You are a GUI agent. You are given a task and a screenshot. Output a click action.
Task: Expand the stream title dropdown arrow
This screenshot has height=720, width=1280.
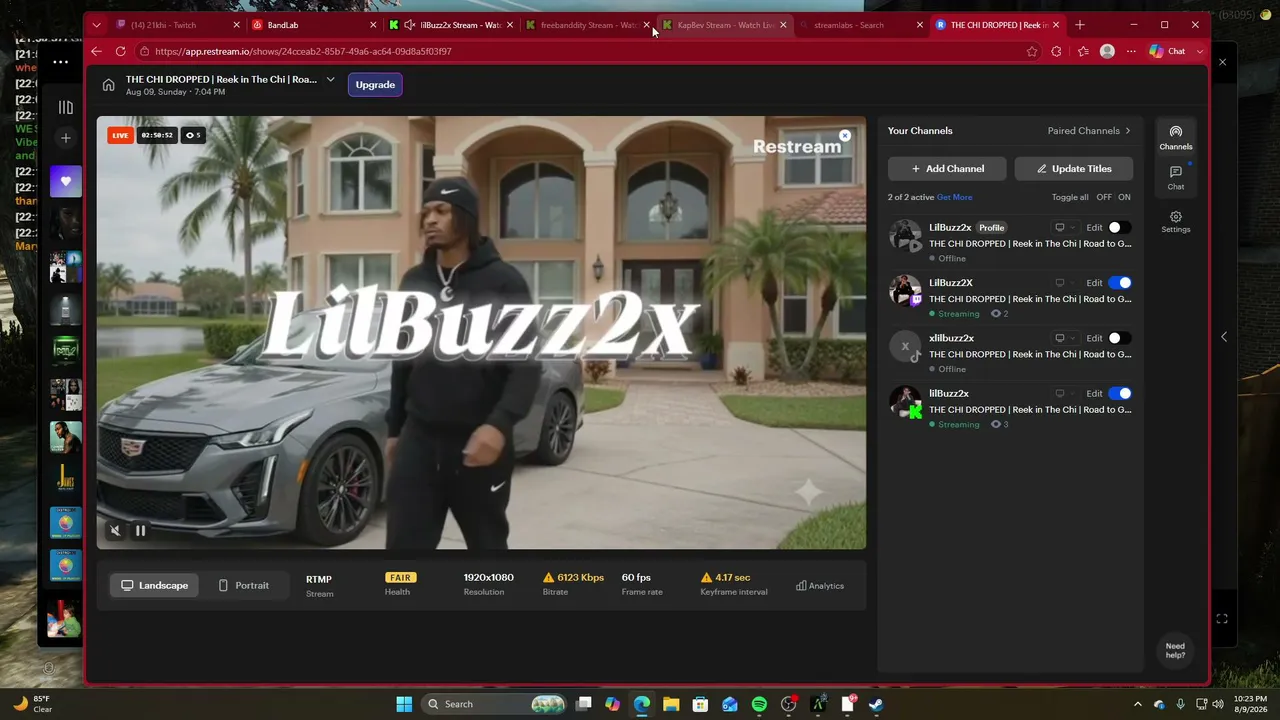click(x=330, y=79)
